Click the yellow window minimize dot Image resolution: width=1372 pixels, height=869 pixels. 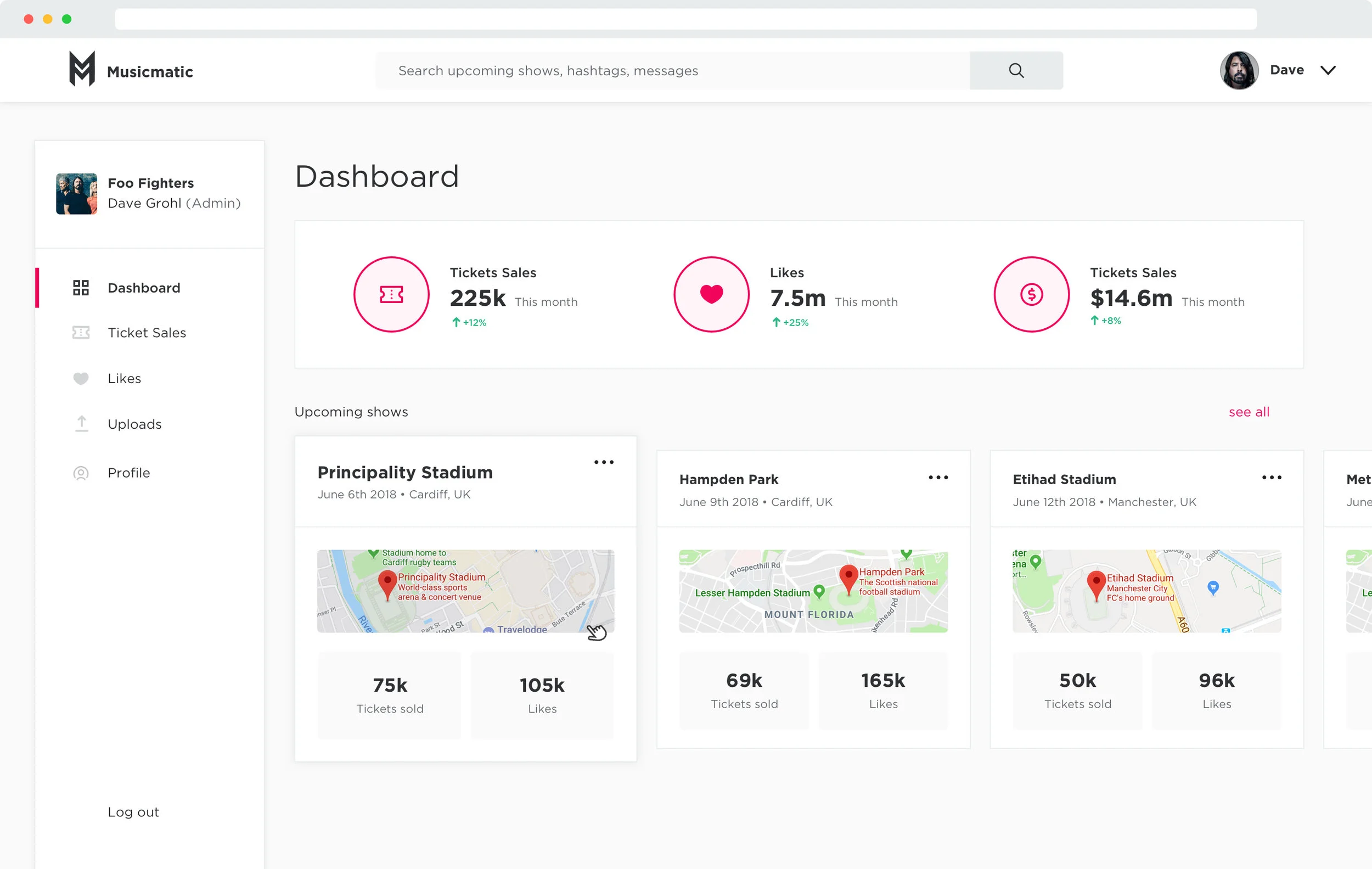coord(48,19)
